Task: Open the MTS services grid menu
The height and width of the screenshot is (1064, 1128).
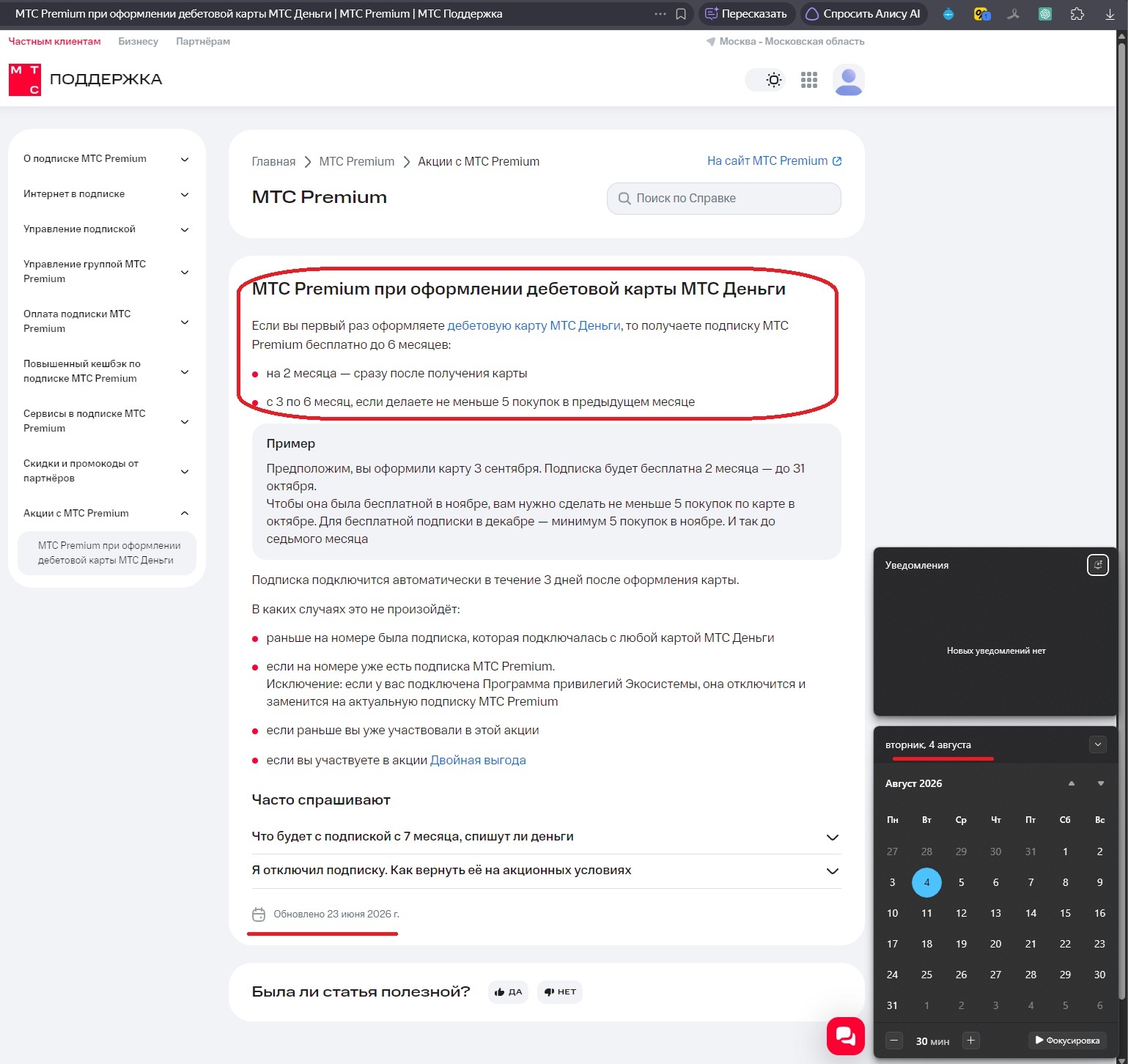Action: click(809, 80)
